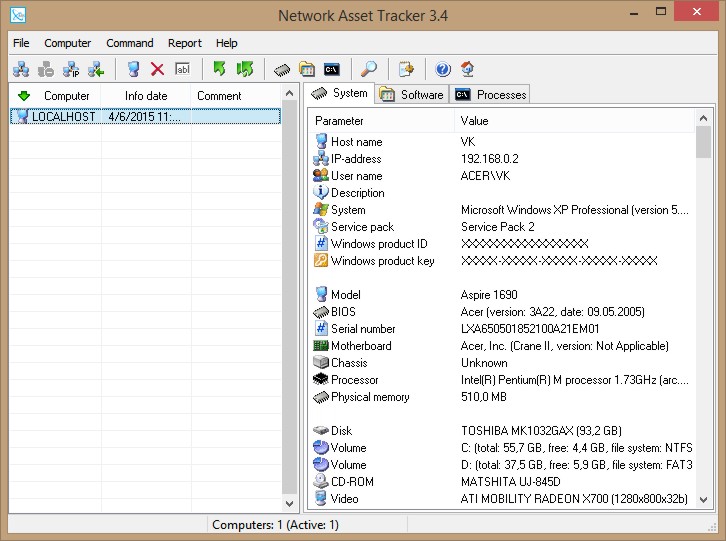Click the grayed remove network computers icon
Image resolution: width=726 pixels, height=541 pixels.
coord(45,69)
